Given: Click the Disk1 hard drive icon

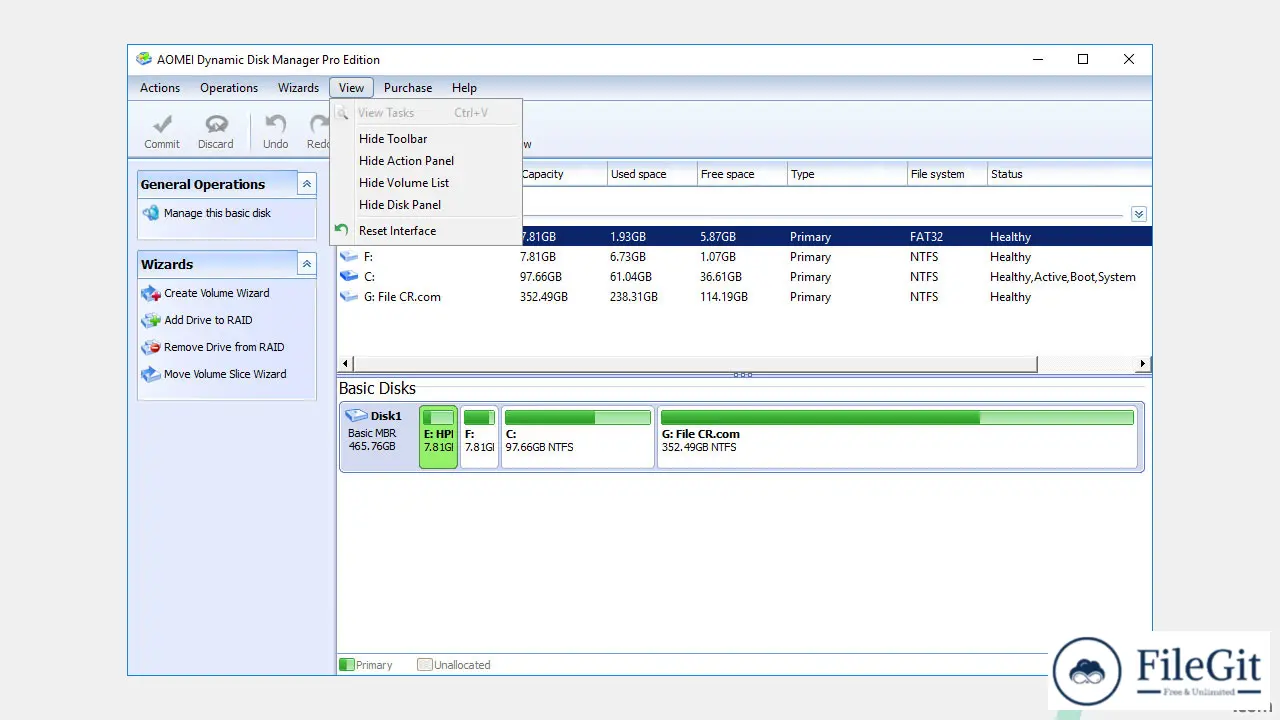Looking at the screenshot, I should pos(356,416).
